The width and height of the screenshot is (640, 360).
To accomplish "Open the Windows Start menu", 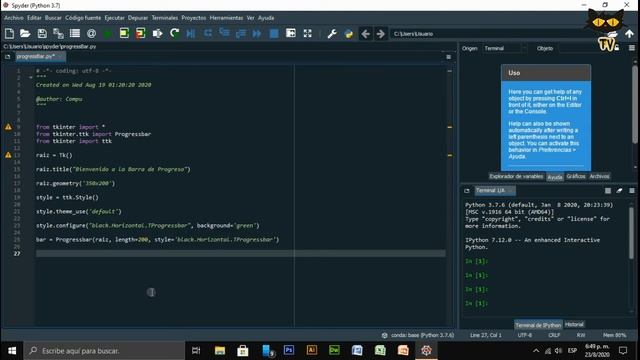I will pos(12,351).
